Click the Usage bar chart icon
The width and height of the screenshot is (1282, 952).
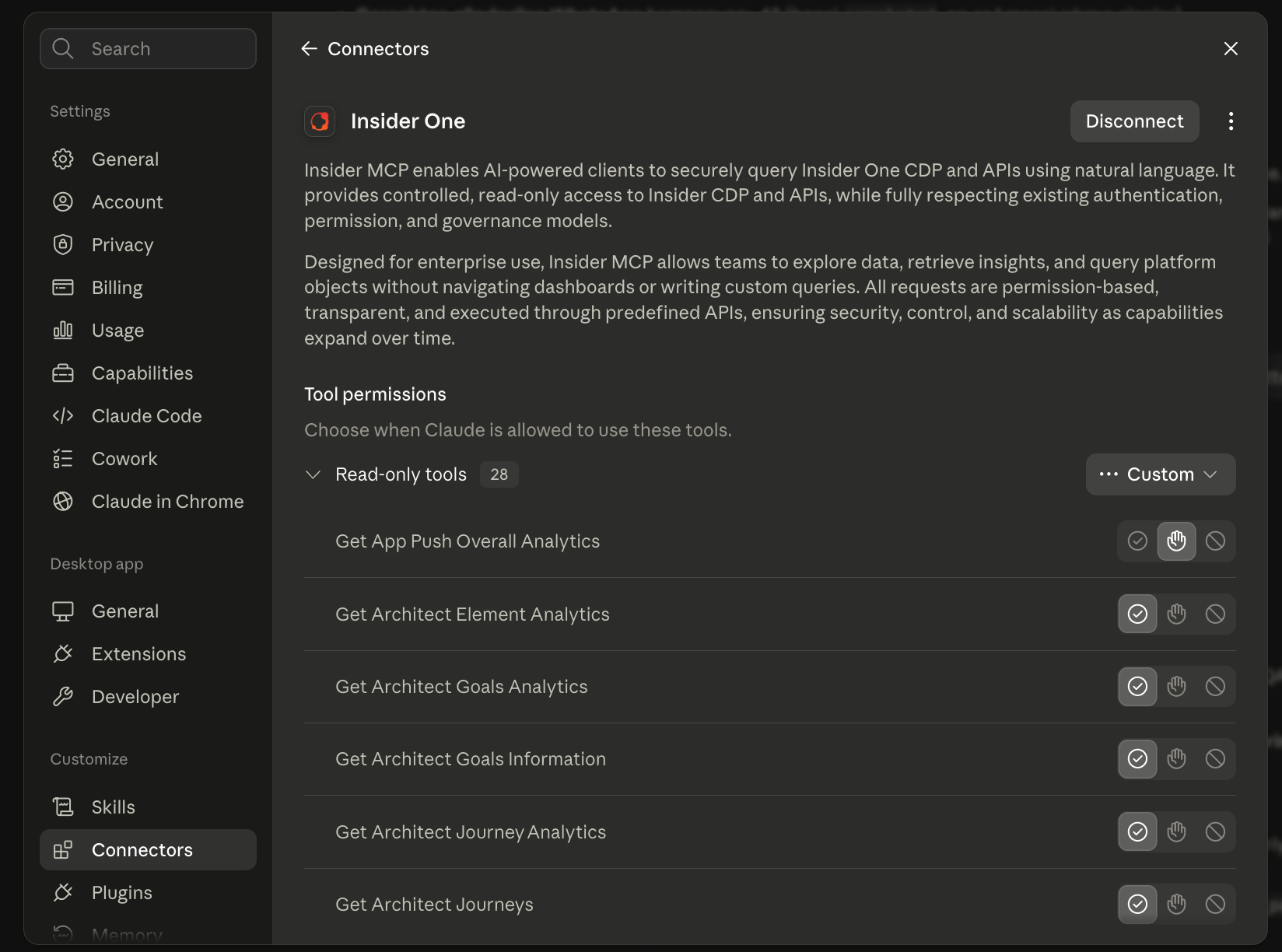[x=63, y=330]
